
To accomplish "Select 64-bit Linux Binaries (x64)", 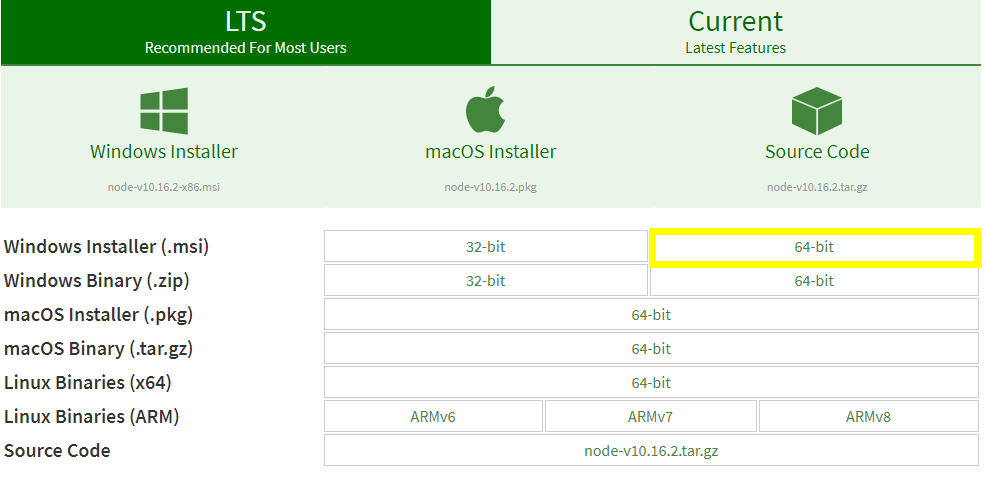I will click(651, 382).
